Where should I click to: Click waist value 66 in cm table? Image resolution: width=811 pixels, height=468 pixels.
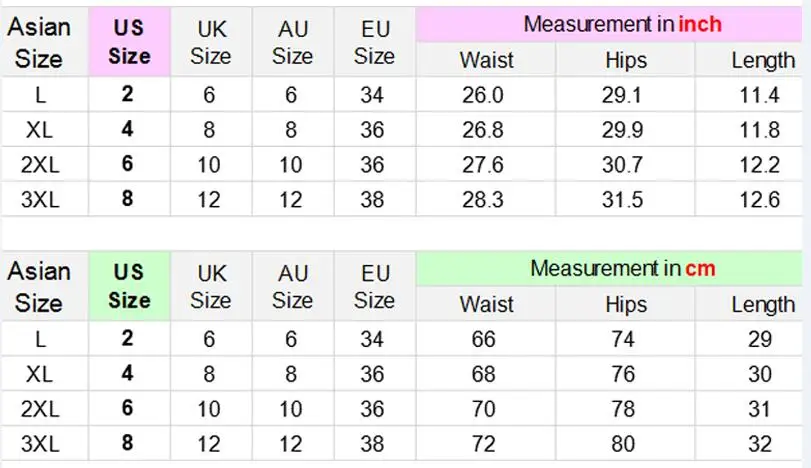click(483, 339)
